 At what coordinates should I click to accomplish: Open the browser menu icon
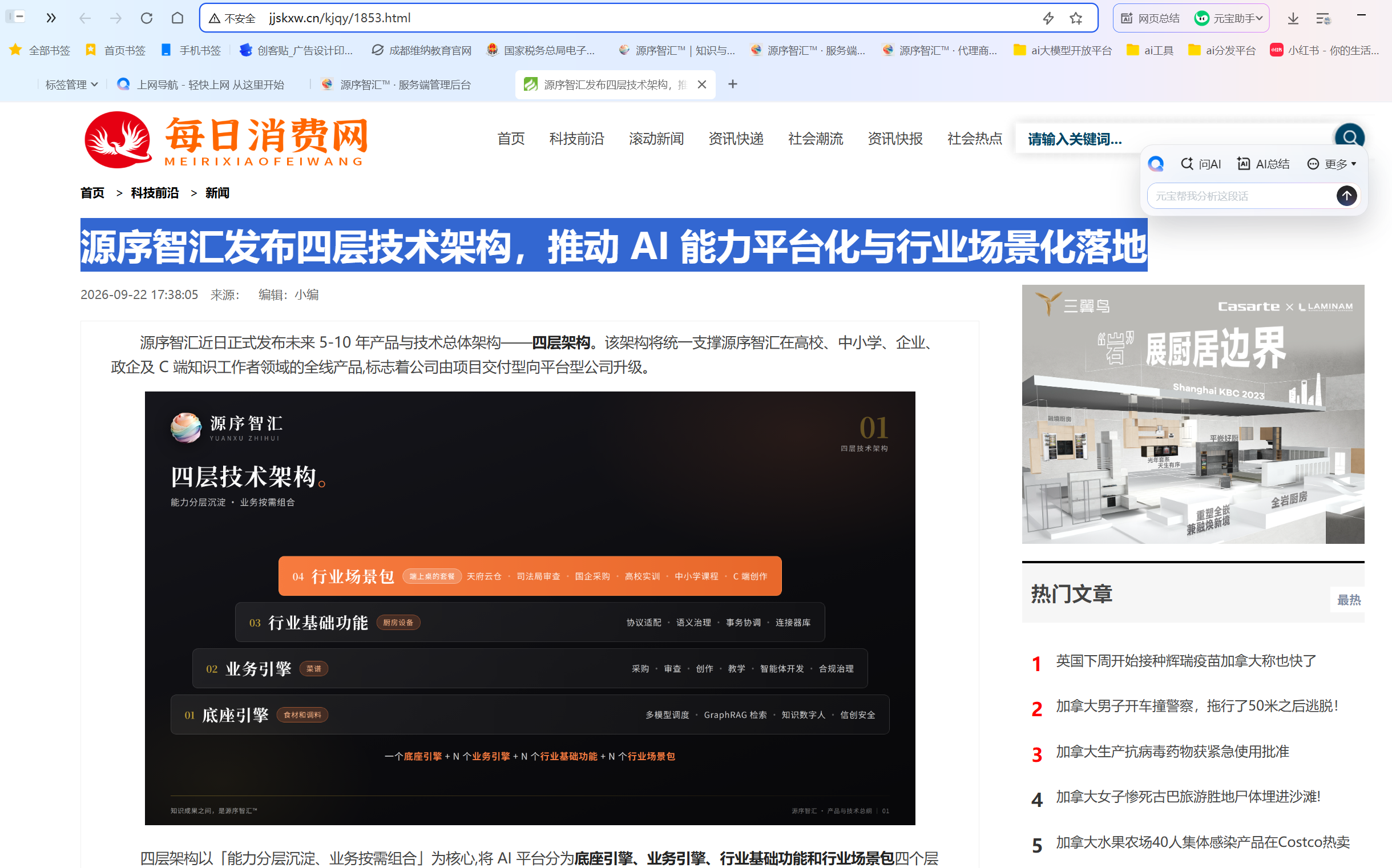[x=1323, y=18]
